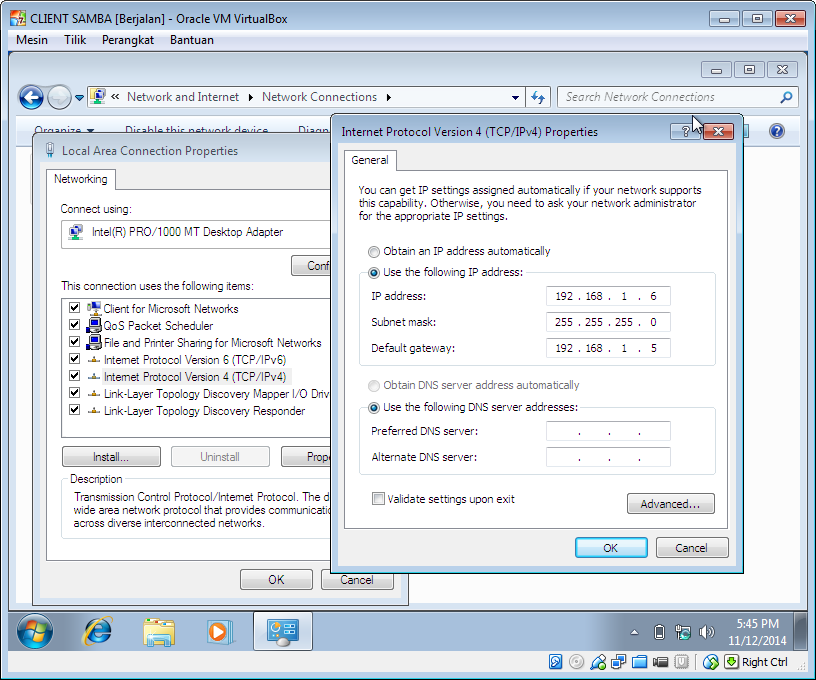
Task: Click the Network Connections breadcrumb arrow
Action: point(389,97)
